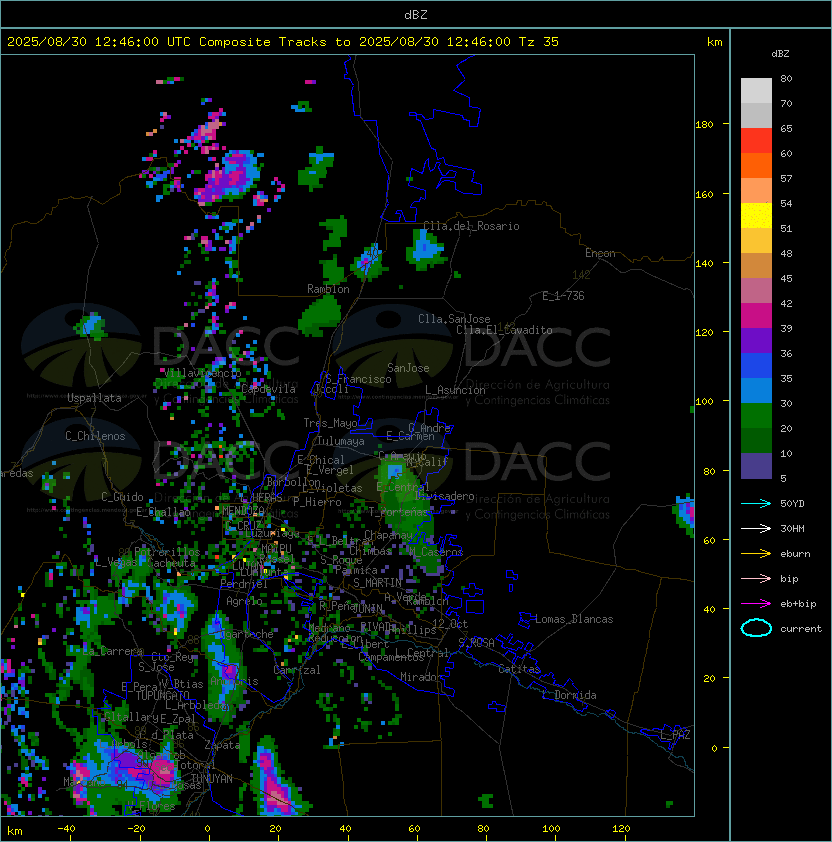Image resolution: width=832 pixels, height=842 pixels.
Task: Click the Tres_Mayo map label
Action: pyautogui.click(x=330, y=423)
